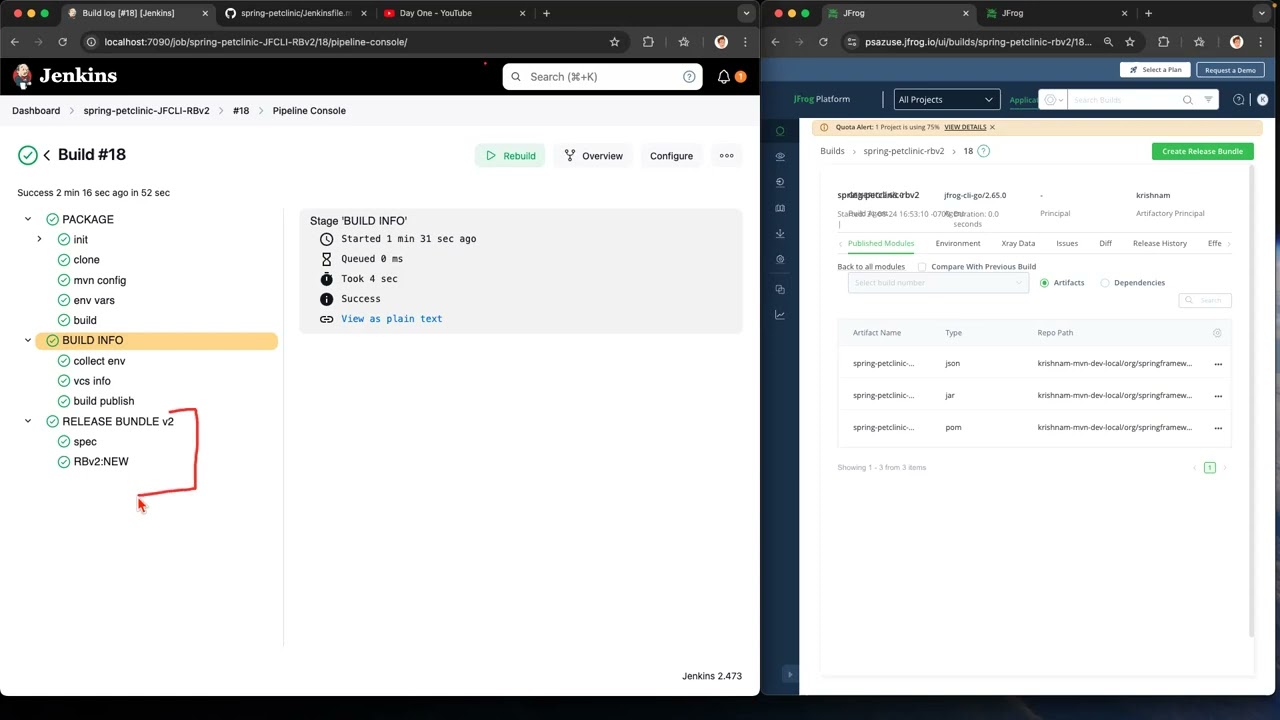The image size is (1280, 720).
Task: Click the help icon next to build 18
Action: click(x=983, y=151)
